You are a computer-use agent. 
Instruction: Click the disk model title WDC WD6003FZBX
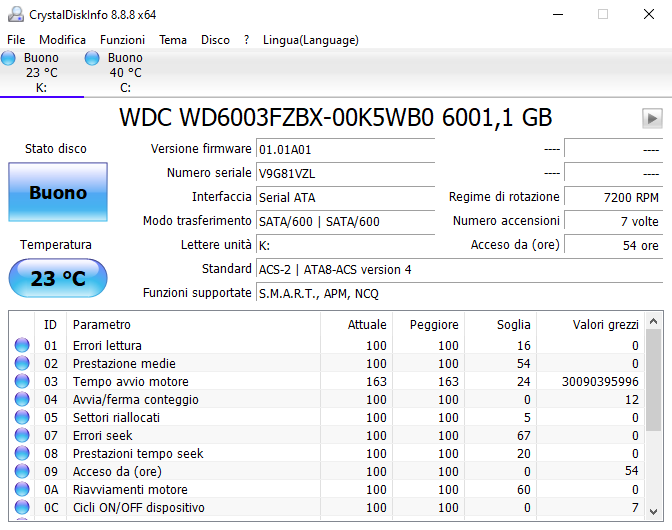(336, 117)
